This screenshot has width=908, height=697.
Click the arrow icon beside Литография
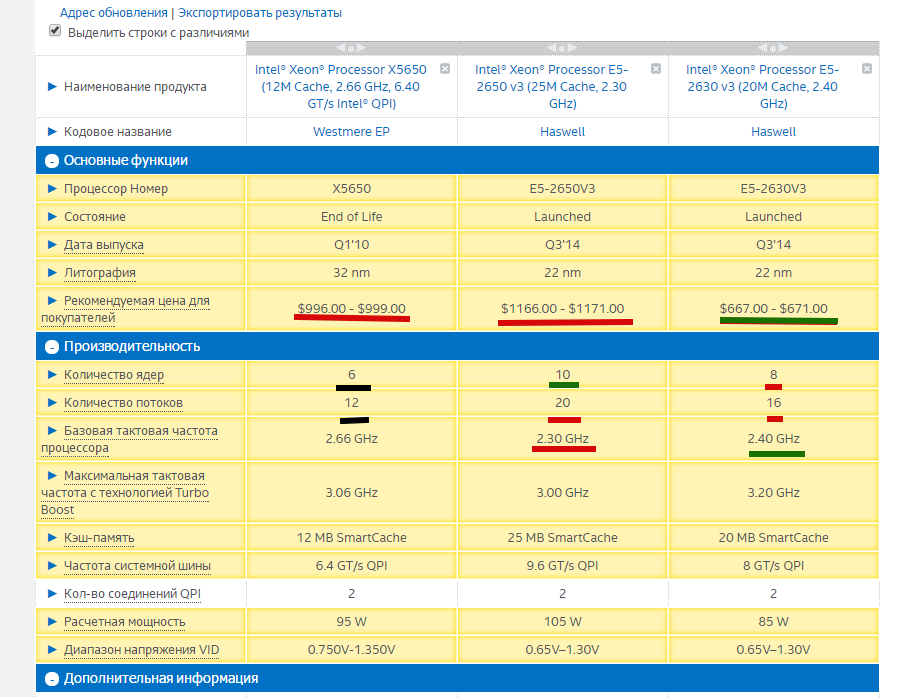52,273
